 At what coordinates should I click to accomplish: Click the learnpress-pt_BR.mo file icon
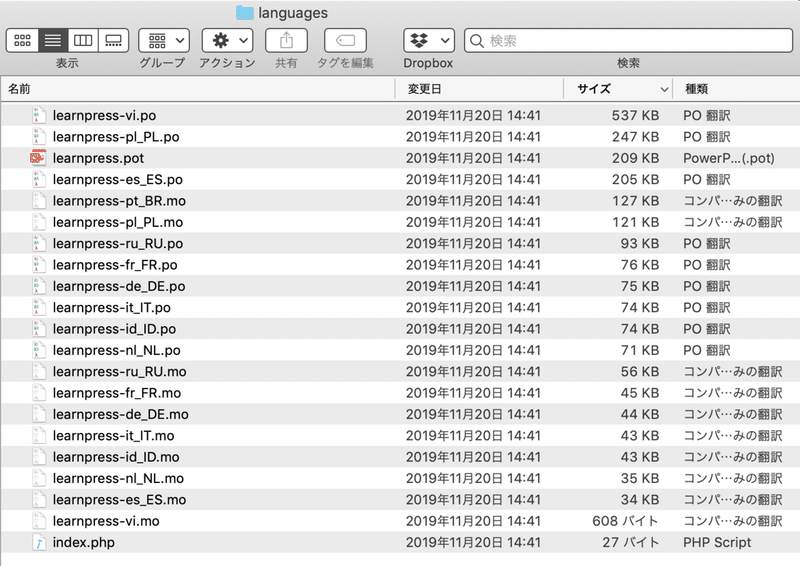coord(39,201)
